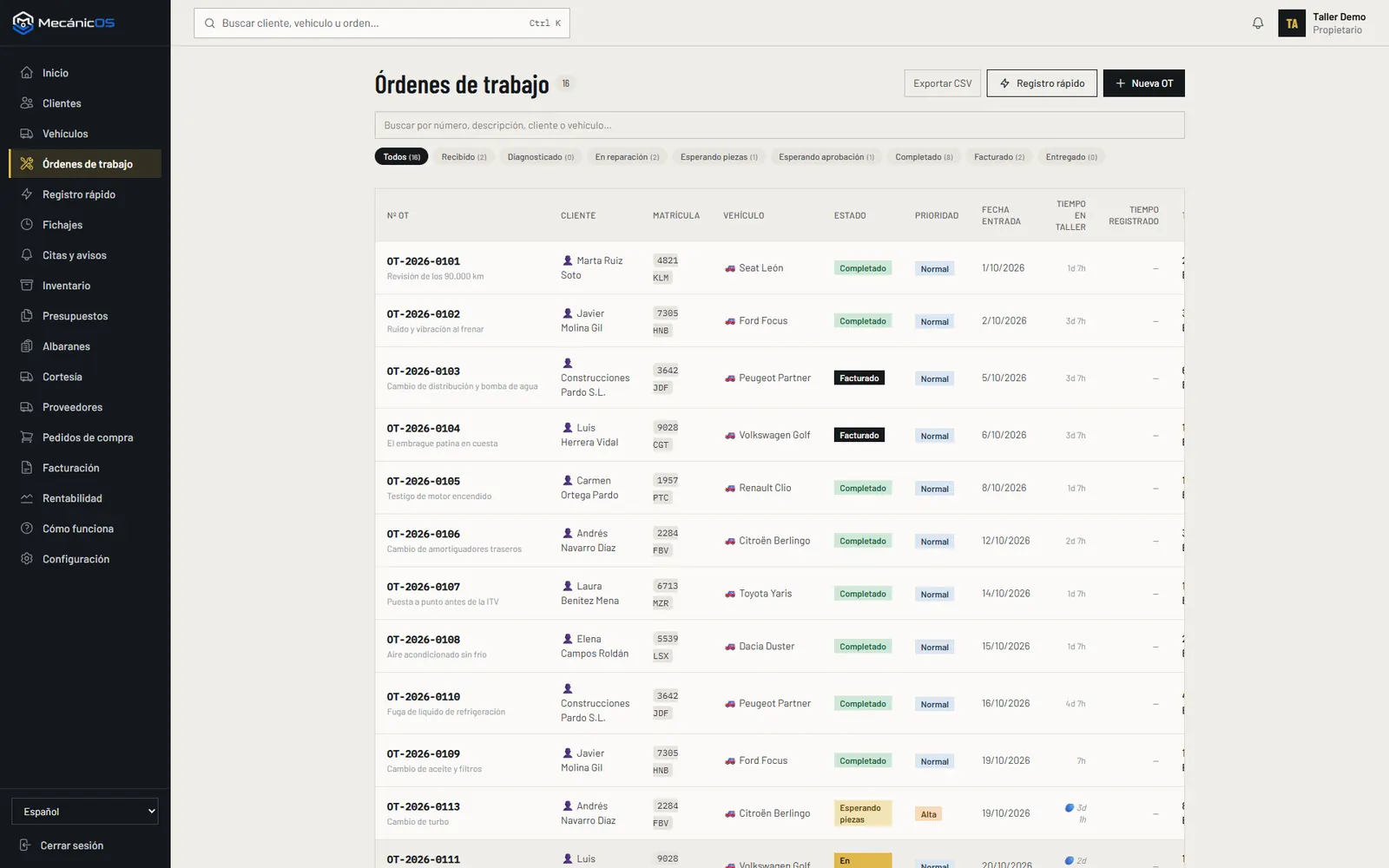
Task: Click Seat León vehicle cell
Action: [754, 268]
